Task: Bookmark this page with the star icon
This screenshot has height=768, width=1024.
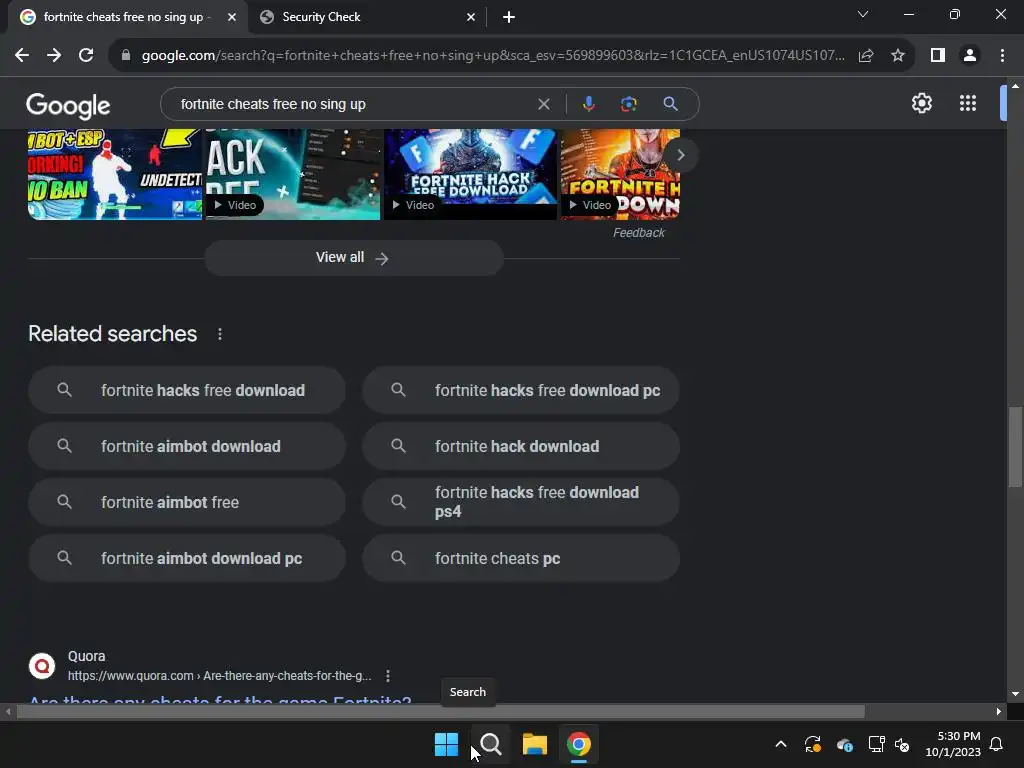Action: coord(898,56)
